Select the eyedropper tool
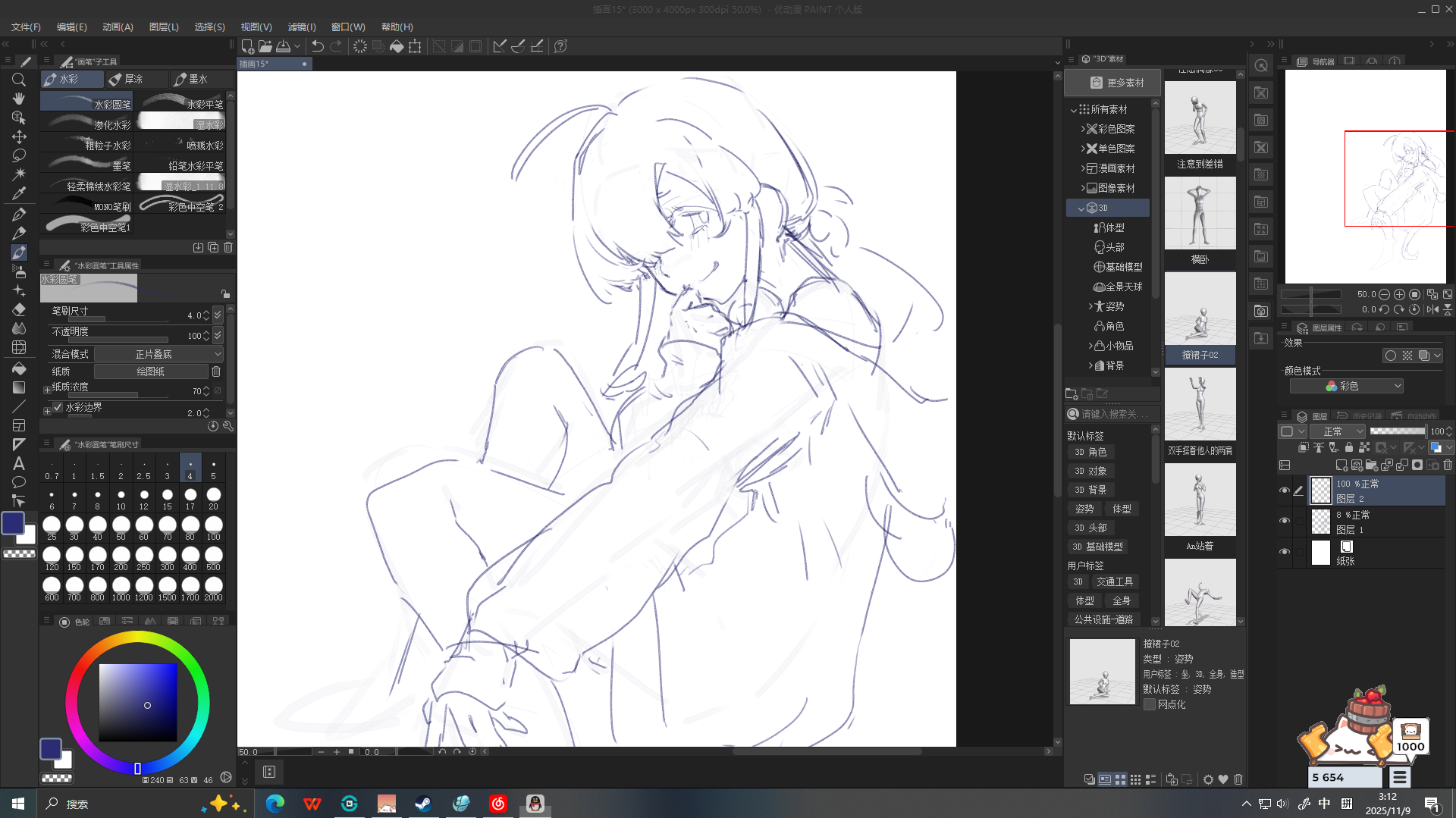The height and width of the screenshot is (818, 1456). click(x=19, y=193)
